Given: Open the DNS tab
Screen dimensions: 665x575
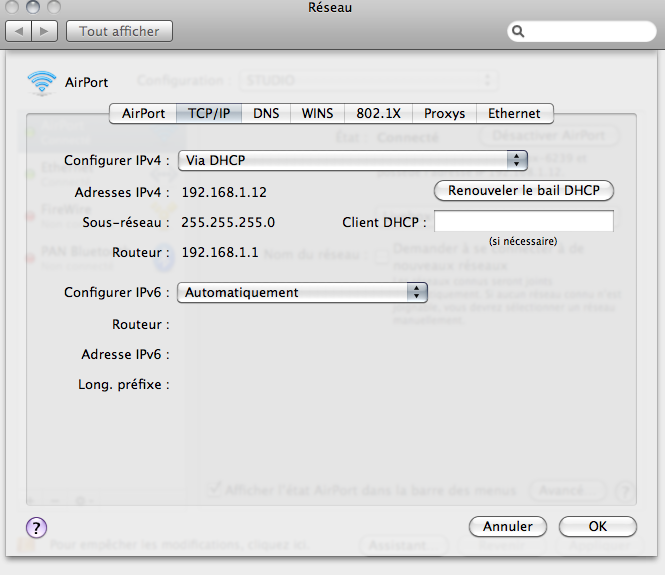Looking at the screenshot, I should (x=266, y=114).
